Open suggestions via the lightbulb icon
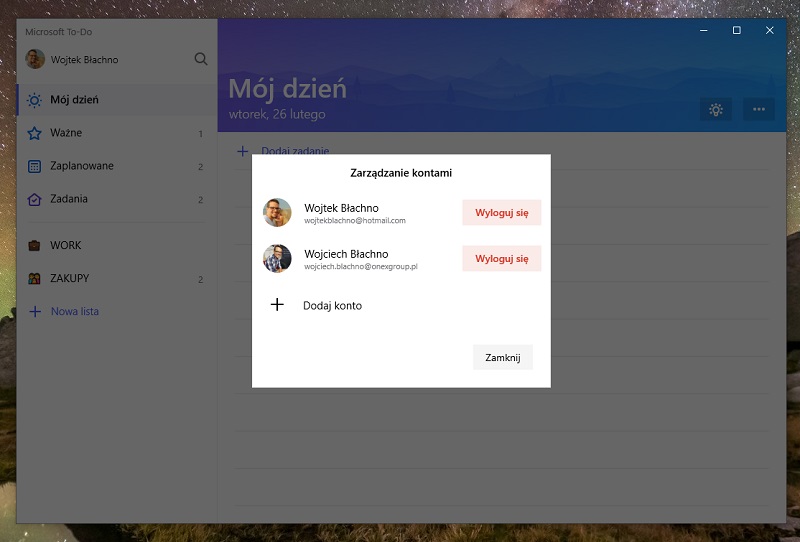The image size is (800, 542). [716, 110]
